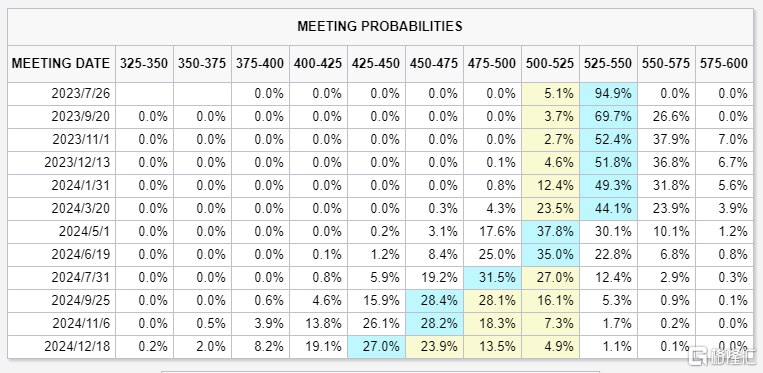Click the 450-475 column header
763x373 pixels.
pos(434,63)
